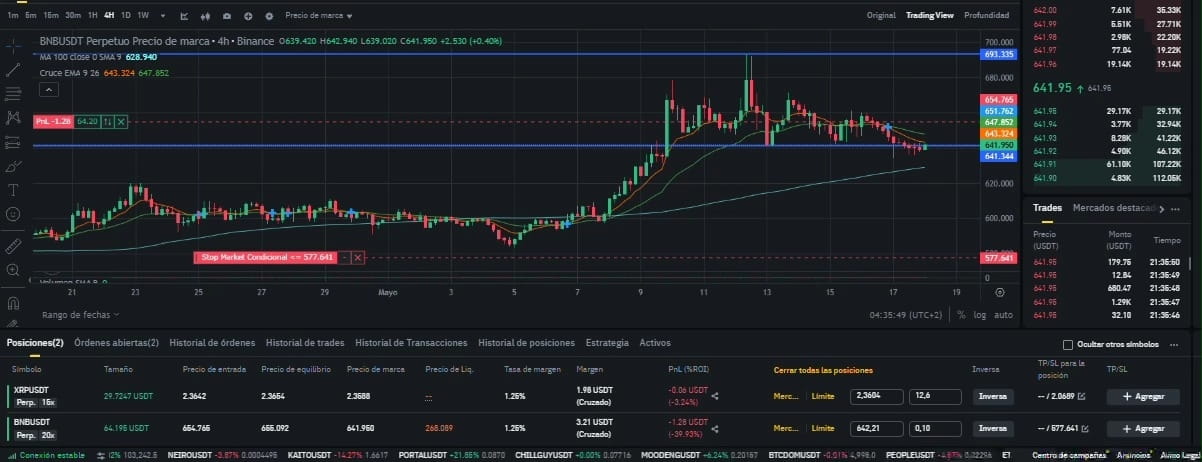Switch chart to Original view
The height and width of the screenshot is (462, 1202).
click(881, 15)
